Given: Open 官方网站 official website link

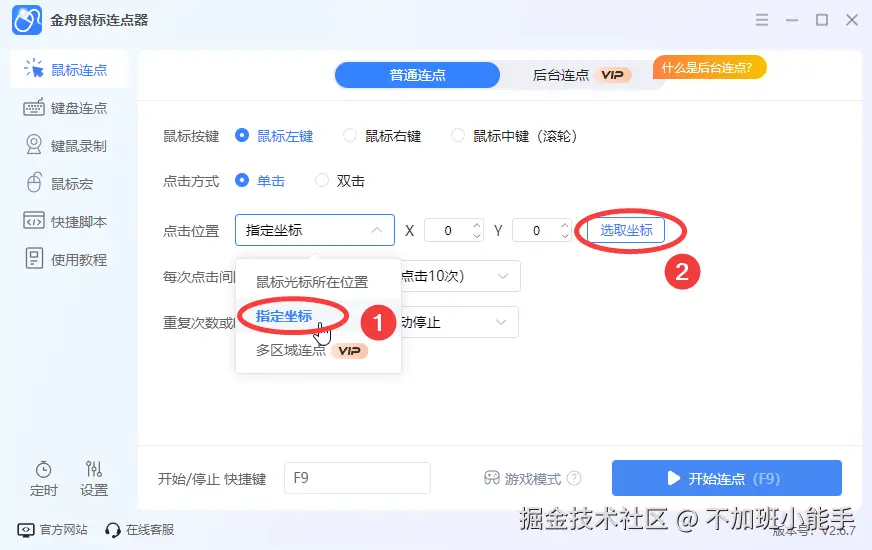Looking at the screenshot, I should pyautogui.click(x=52, y=529).
